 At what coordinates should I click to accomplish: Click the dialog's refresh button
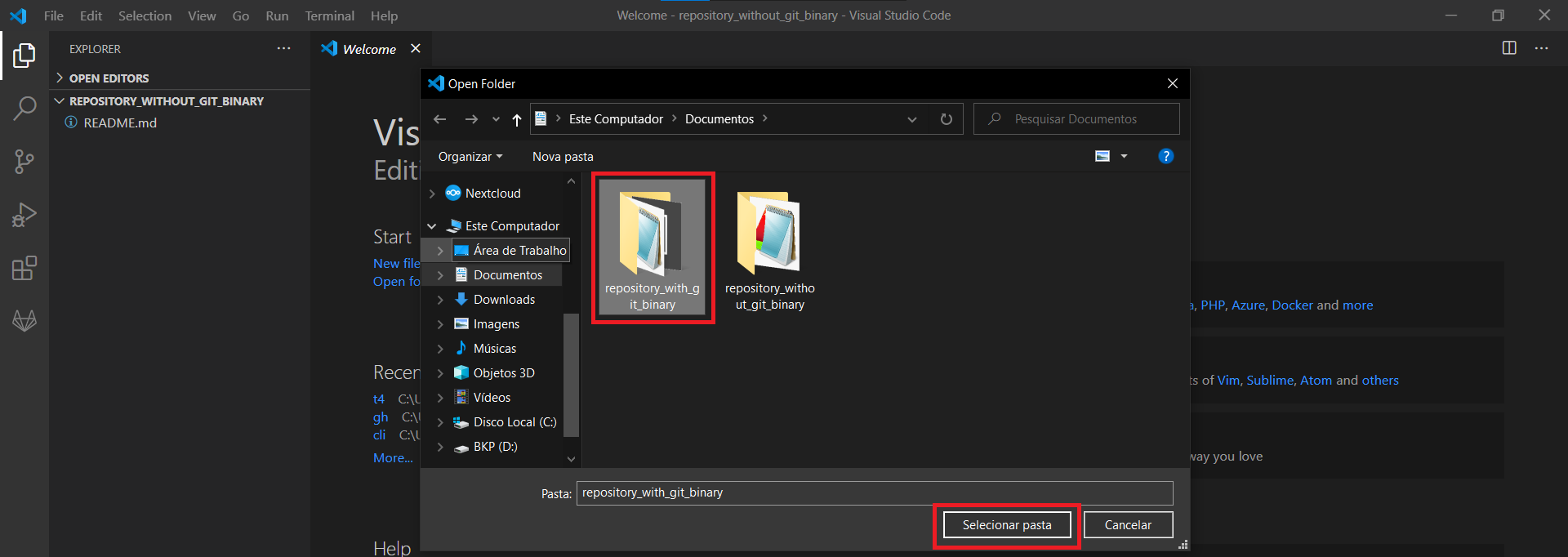[946, 119]
